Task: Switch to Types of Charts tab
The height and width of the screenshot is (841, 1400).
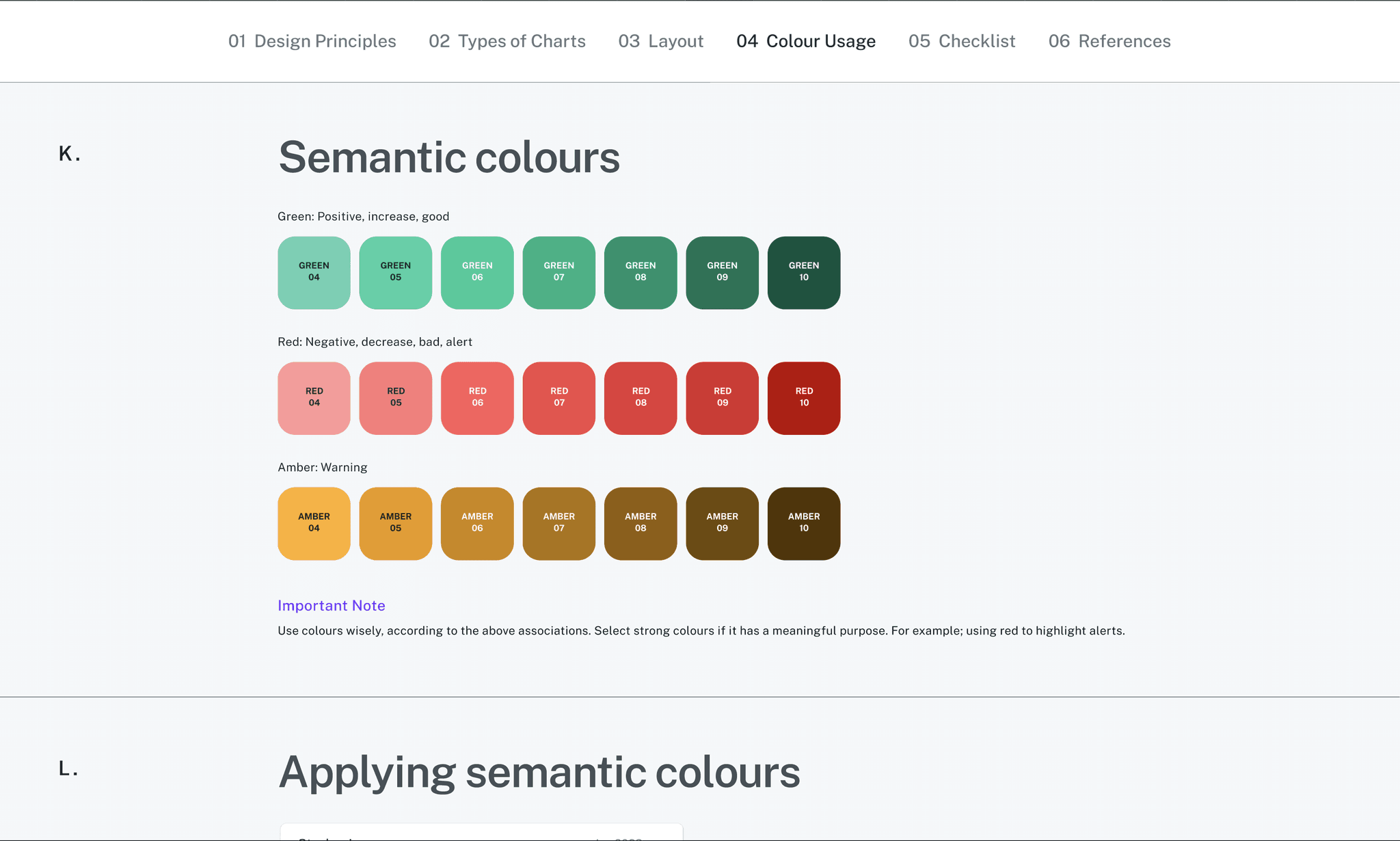Action: 507,41
